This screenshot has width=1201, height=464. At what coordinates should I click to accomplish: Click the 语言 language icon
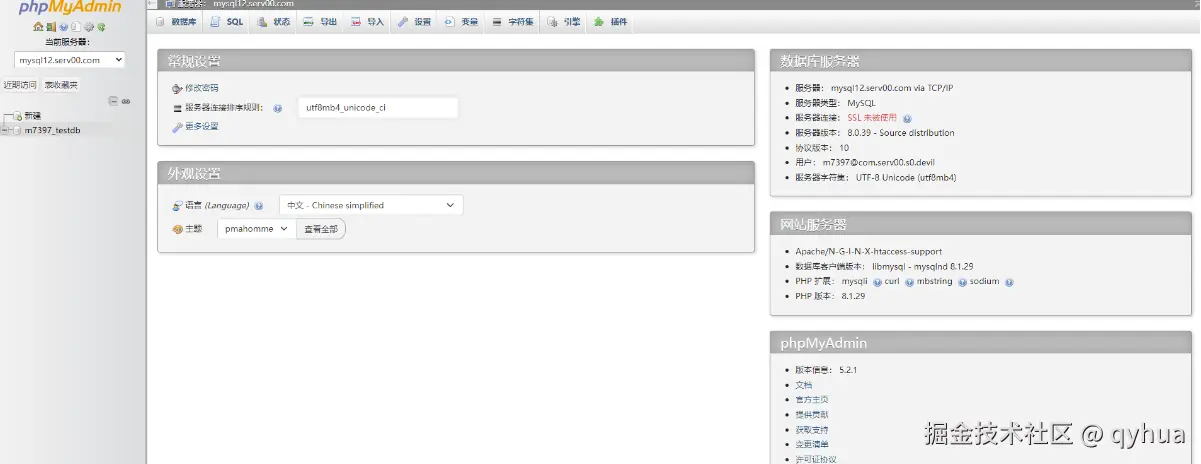[177, 205]
